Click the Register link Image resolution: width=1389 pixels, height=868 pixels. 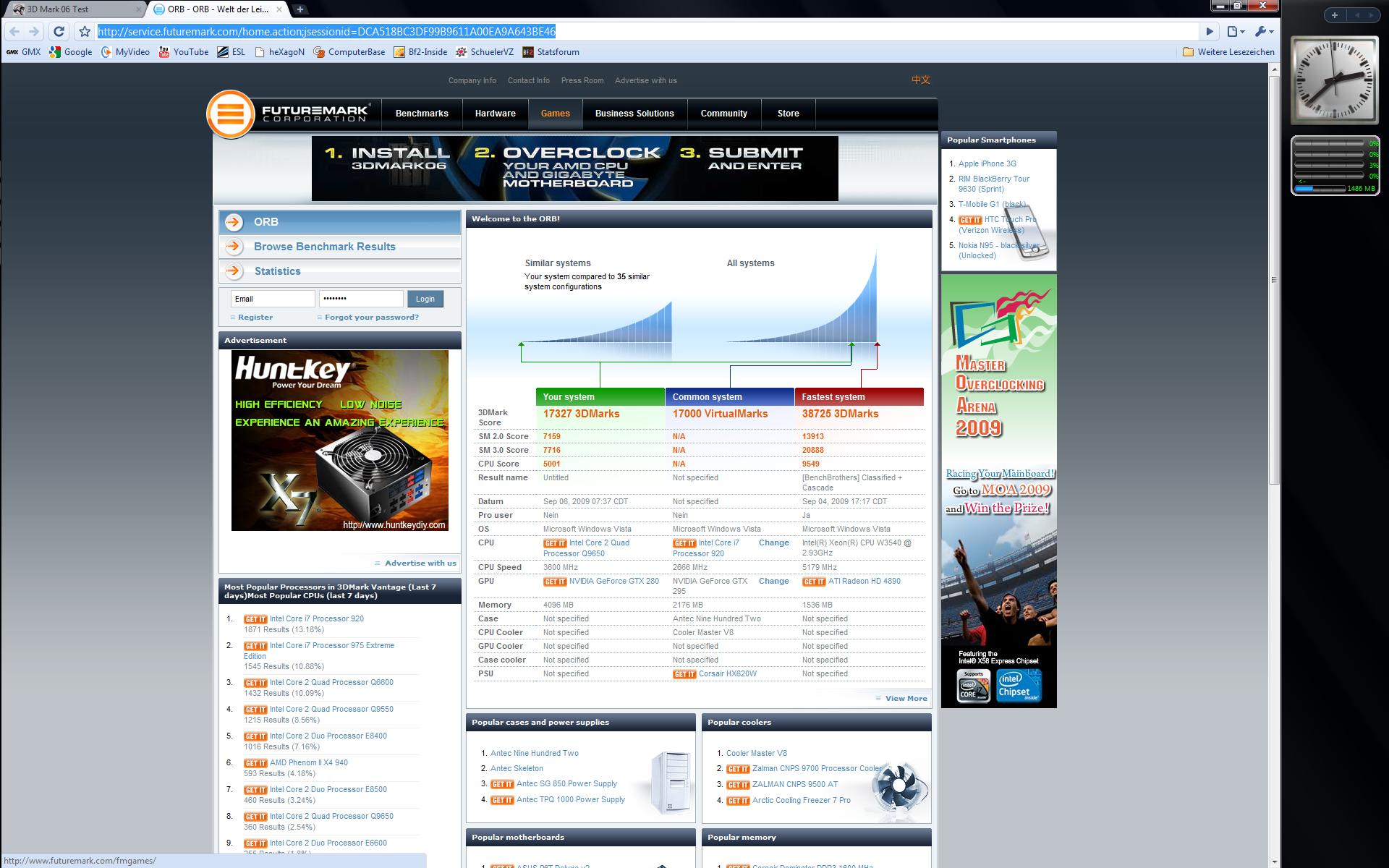[x=255, y=318]
